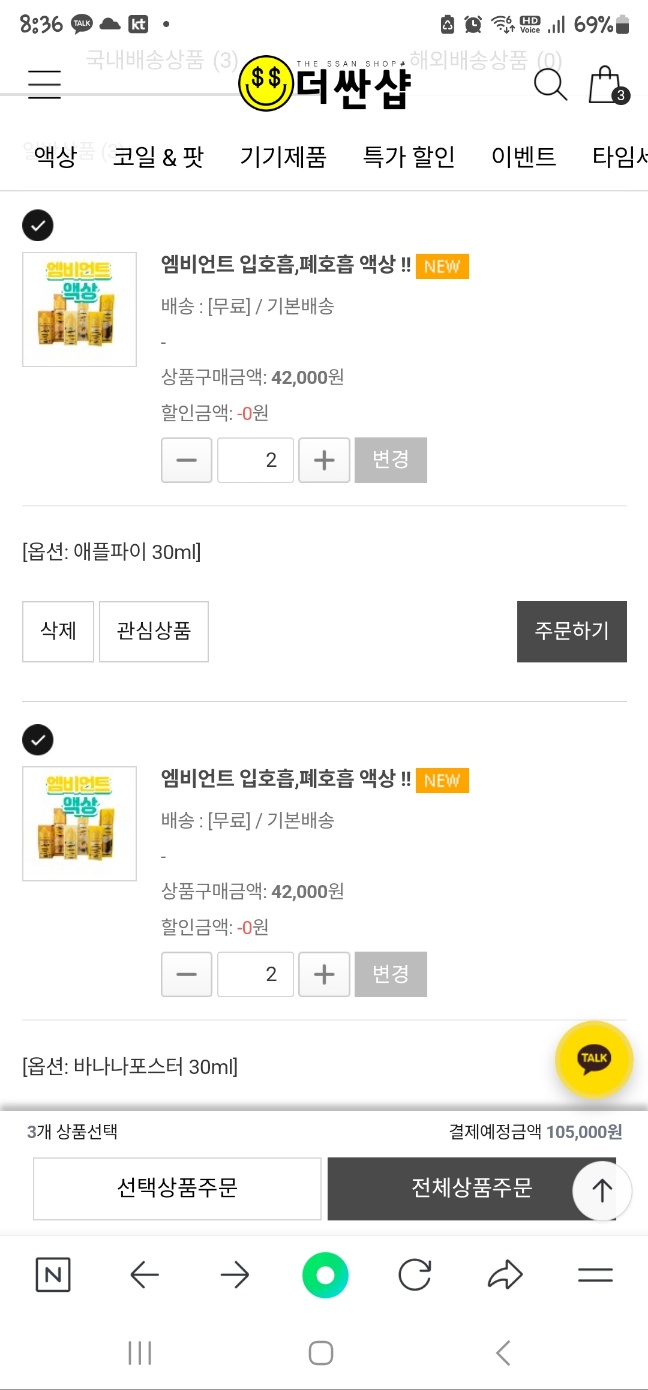Decrease quantity of 바나나포스터 item with minus
Image resolution: width=648 pixels, height=1390 pixels.
tap(186, 974)
